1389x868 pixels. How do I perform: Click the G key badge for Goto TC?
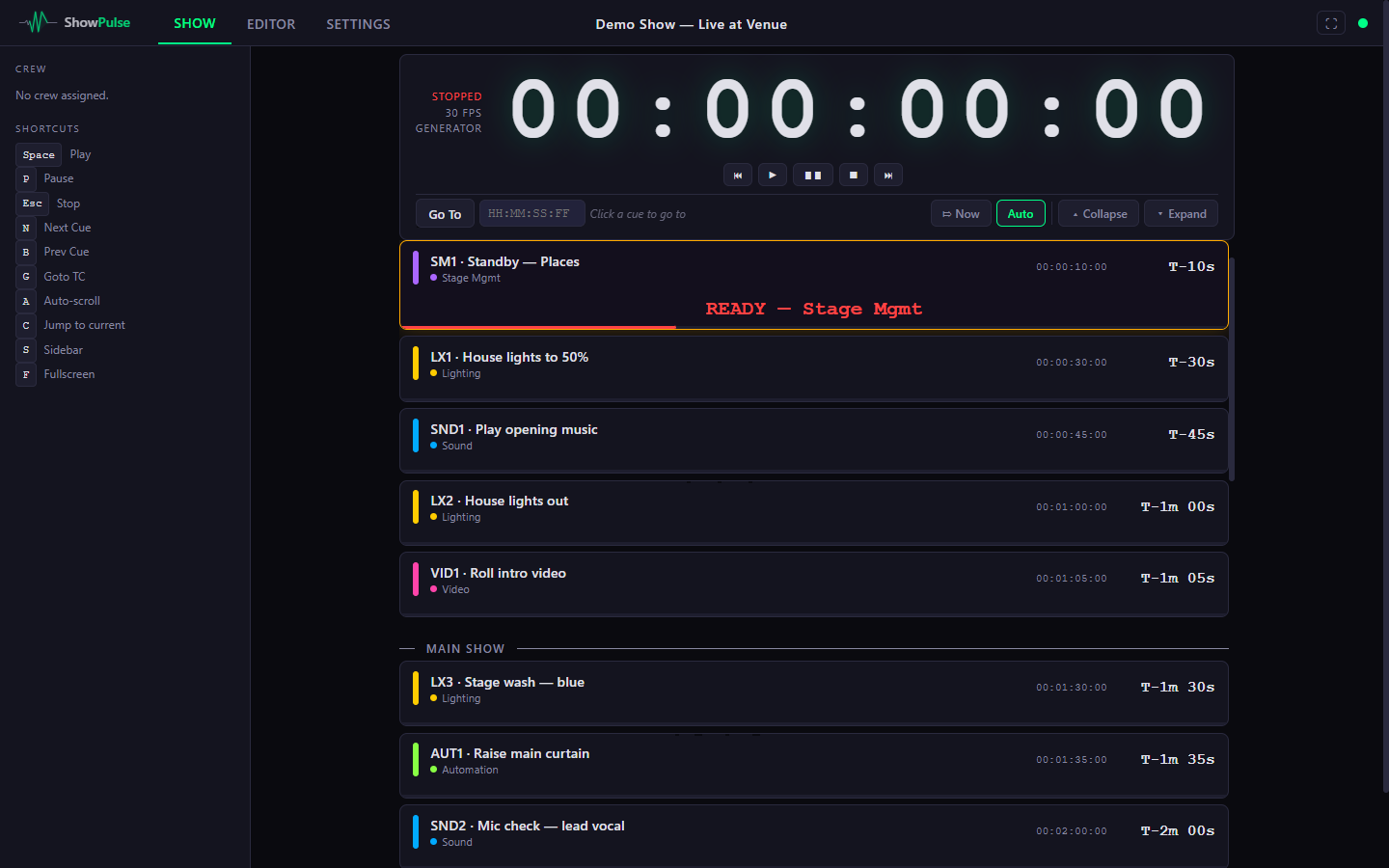tap(26, 277)
